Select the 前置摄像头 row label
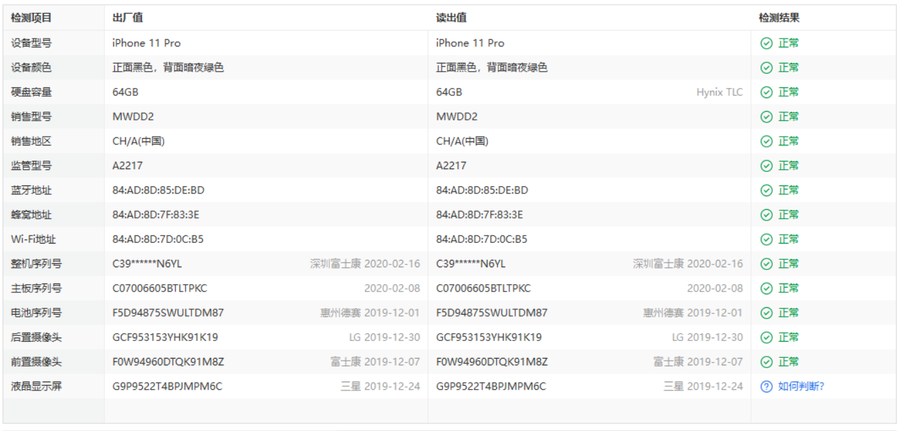 coord(36,362)
